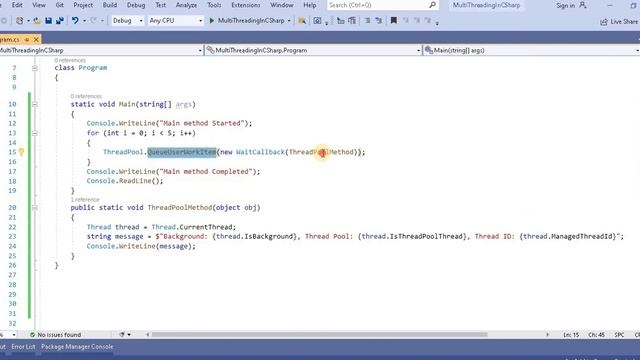Screen dimensions: 640x360
Task: Open the Any CPU platform dropdown
Action: (176, 20)
